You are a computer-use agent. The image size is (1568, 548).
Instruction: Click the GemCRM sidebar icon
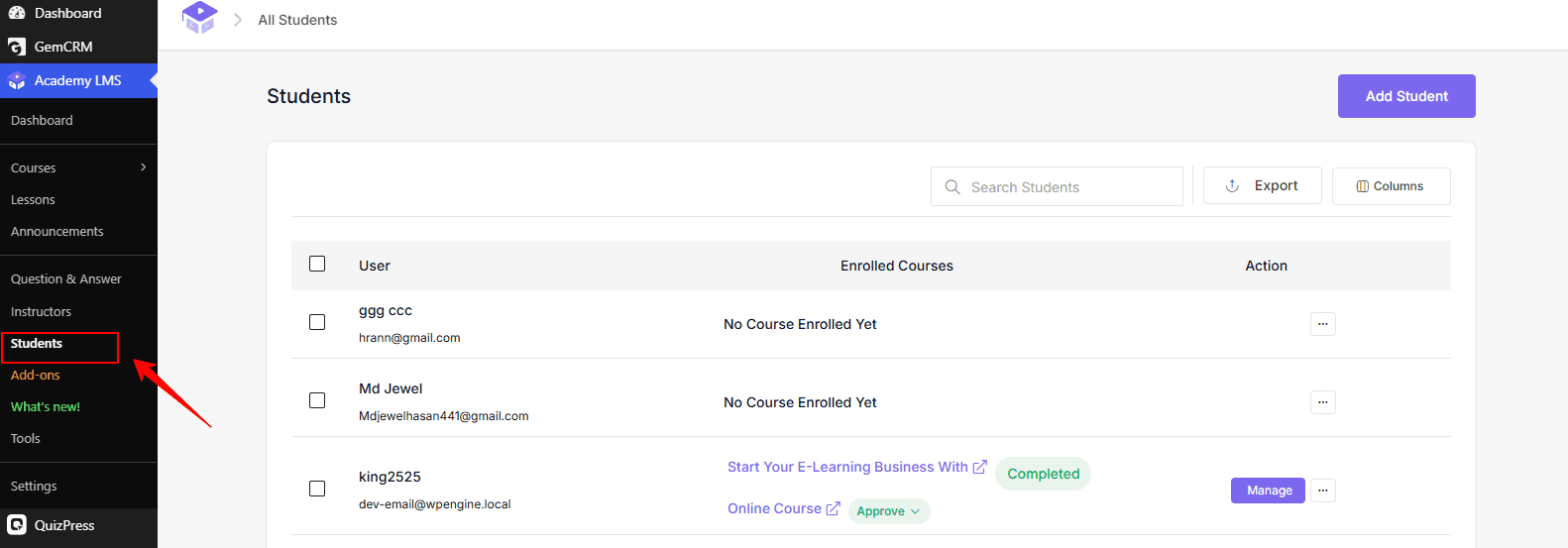pyautogui.click(x=17, y=47)
